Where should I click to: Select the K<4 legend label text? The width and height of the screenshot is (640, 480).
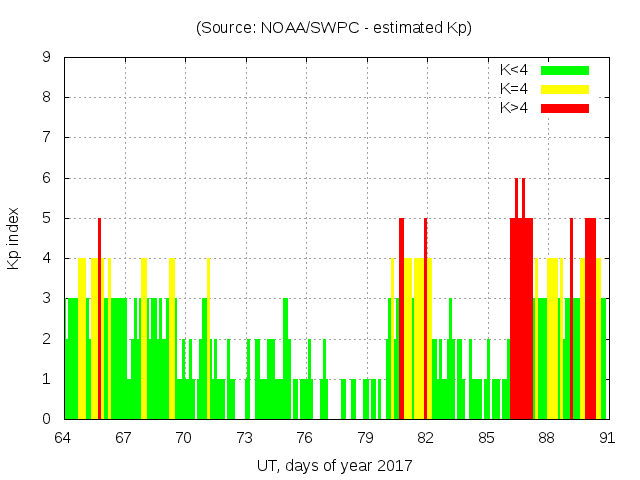tap(514, 70)
